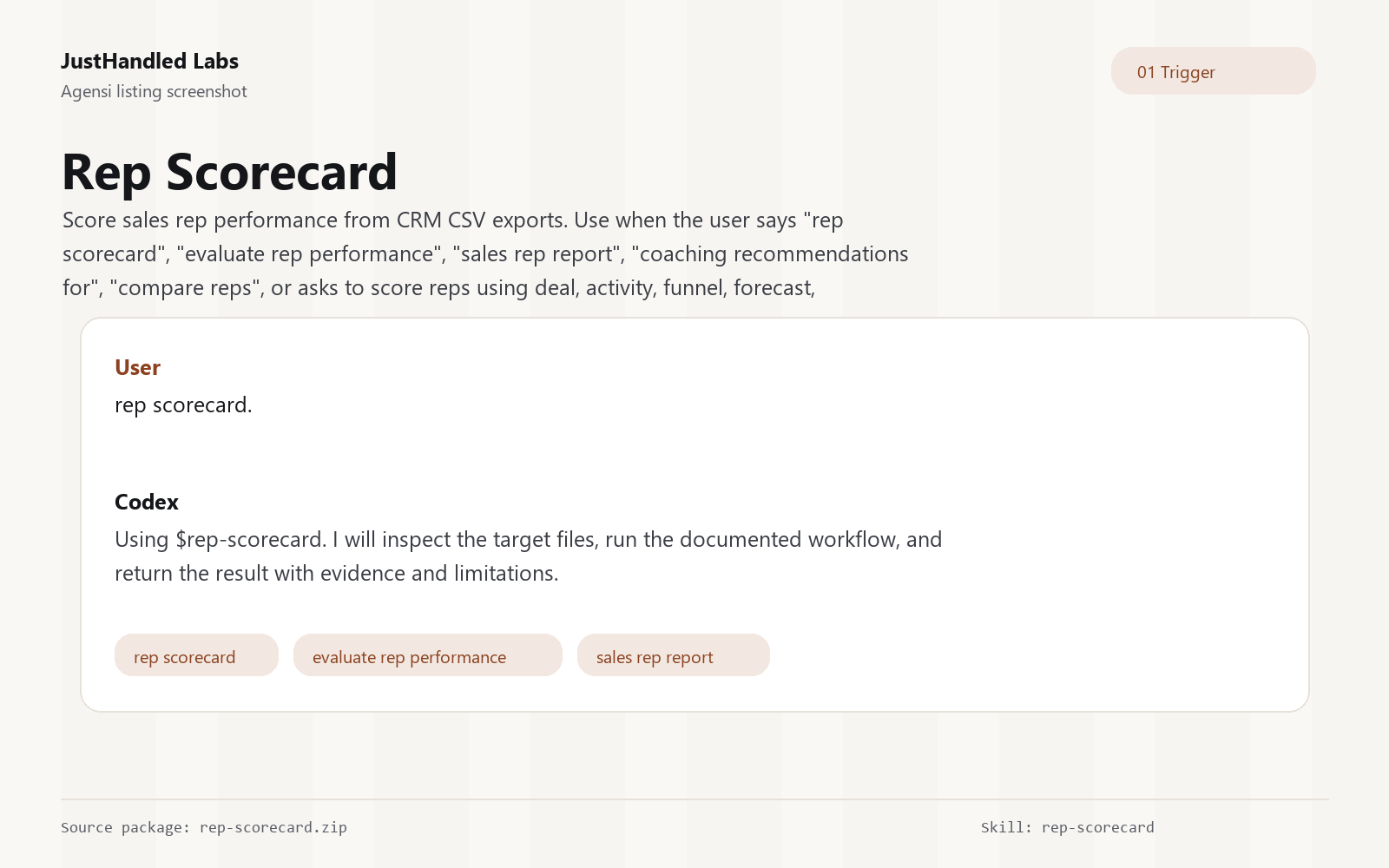Viewport: 1389px width, 868px height.
Task: Select the sales rep report tag
Action: [674, 655]
